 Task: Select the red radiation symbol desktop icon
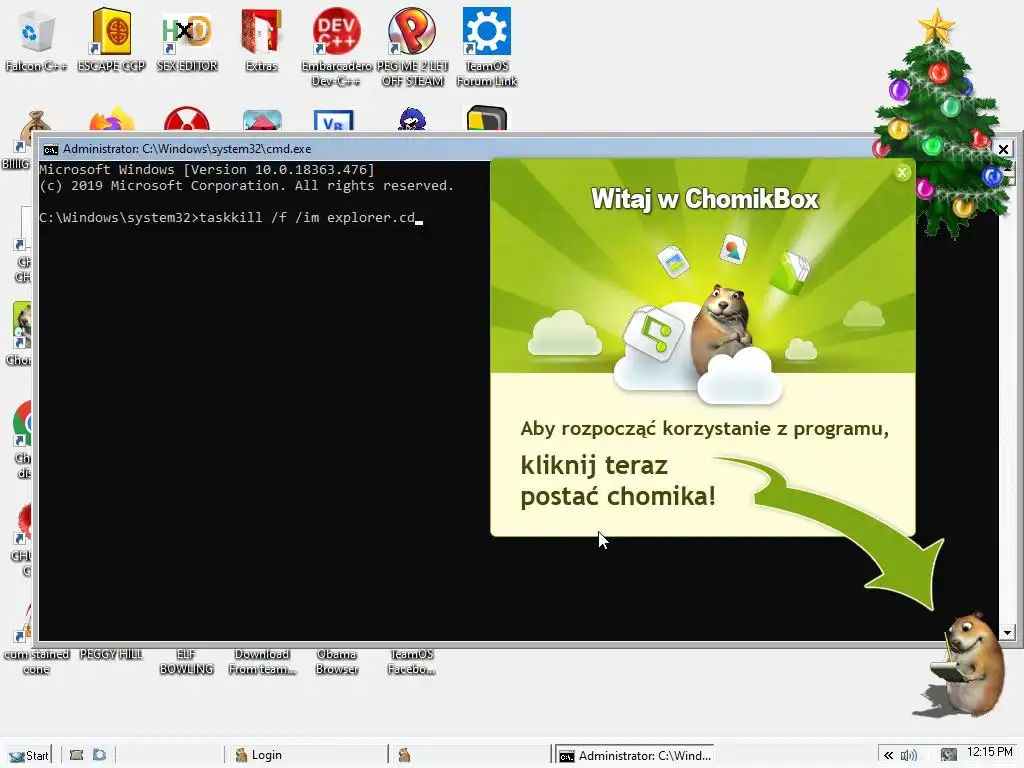[187, 120]
